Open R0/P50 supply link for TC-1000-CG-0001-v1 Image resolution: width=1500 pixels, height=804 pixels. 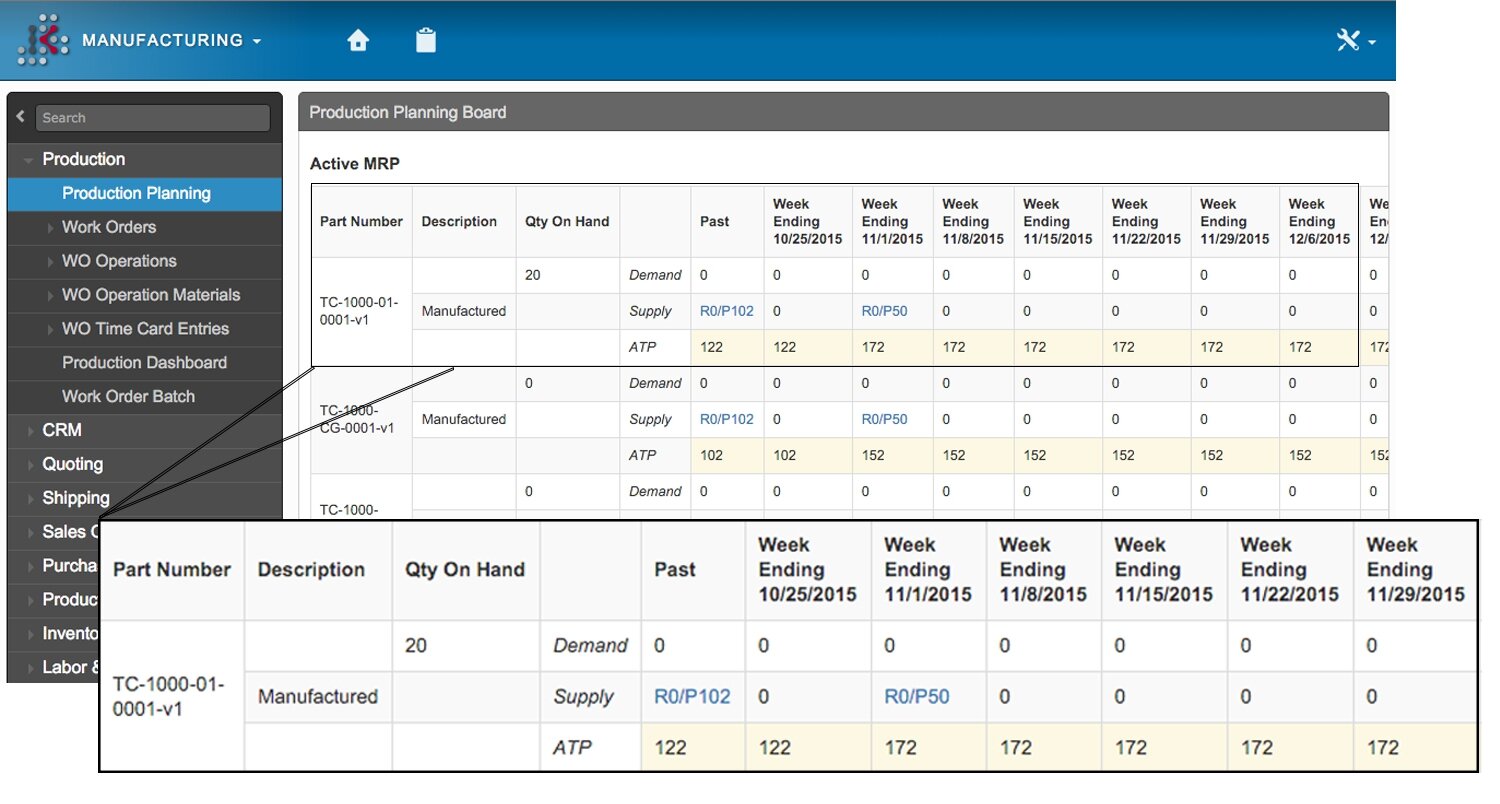click(884, 419)
